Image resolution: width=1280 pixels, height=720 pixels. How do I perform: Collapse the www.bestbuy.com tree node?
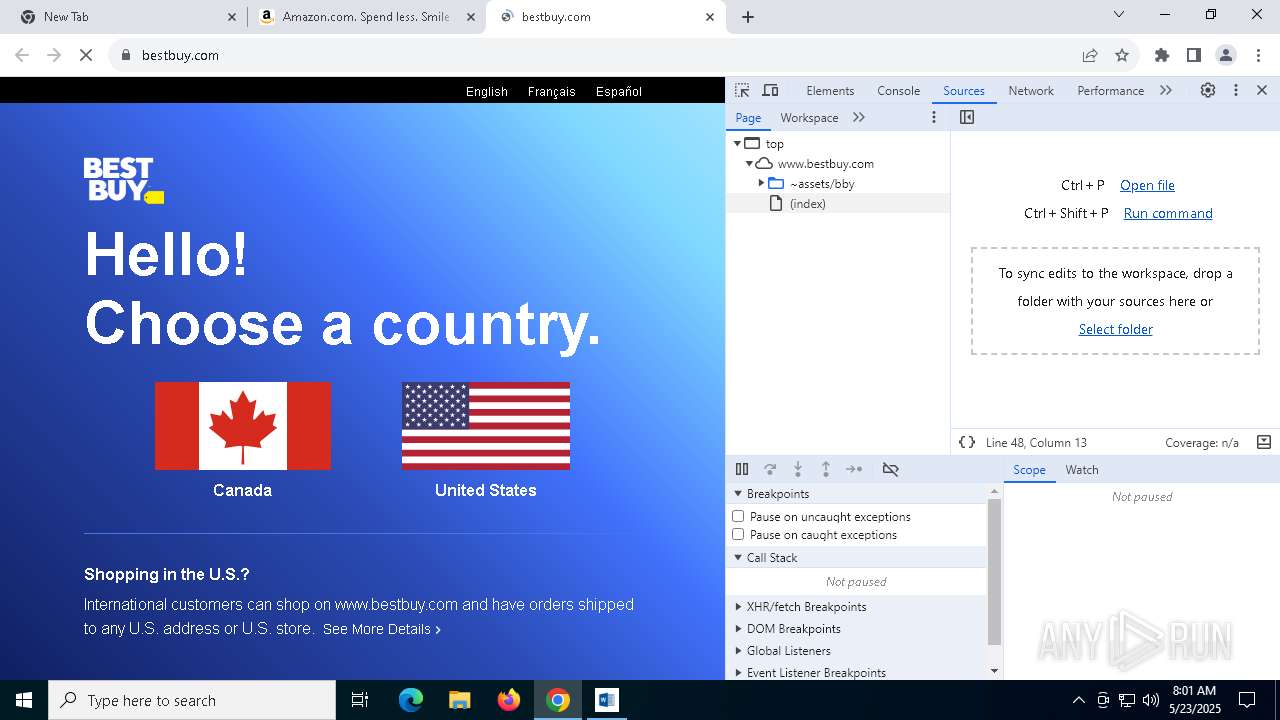coord(749,163)
